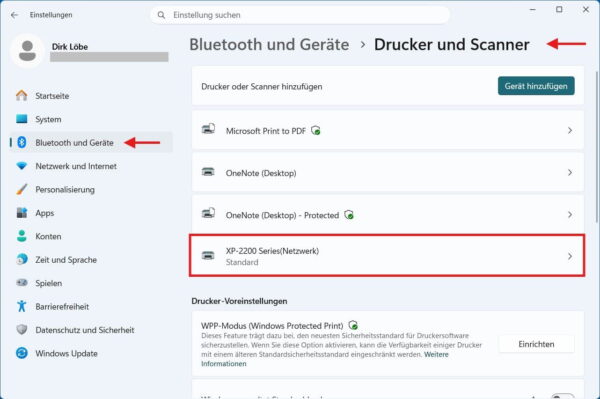Click the Personalisierung brush icon
This screenshot has width=600, height=399.
[x=22, y=189]
